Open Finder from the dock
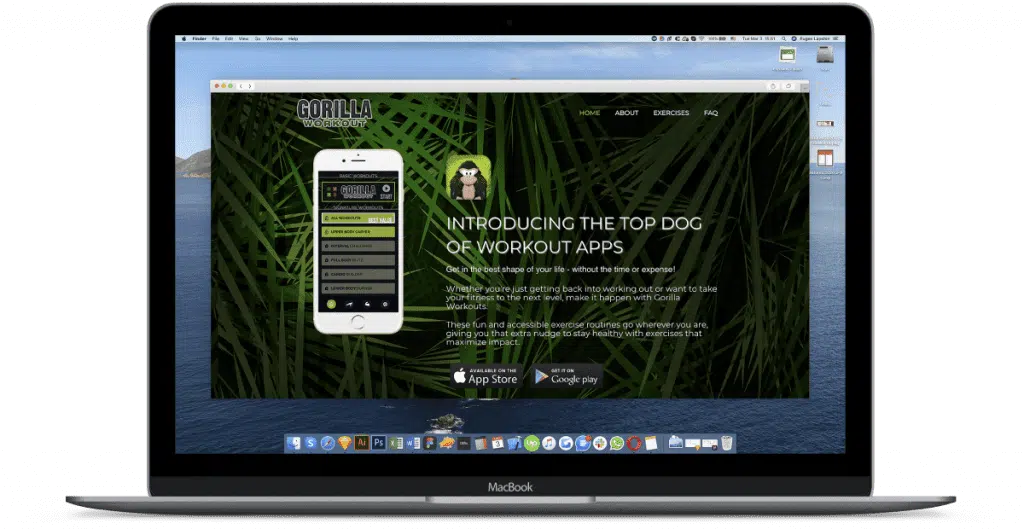1024x529 pixels. pos(293,443)
